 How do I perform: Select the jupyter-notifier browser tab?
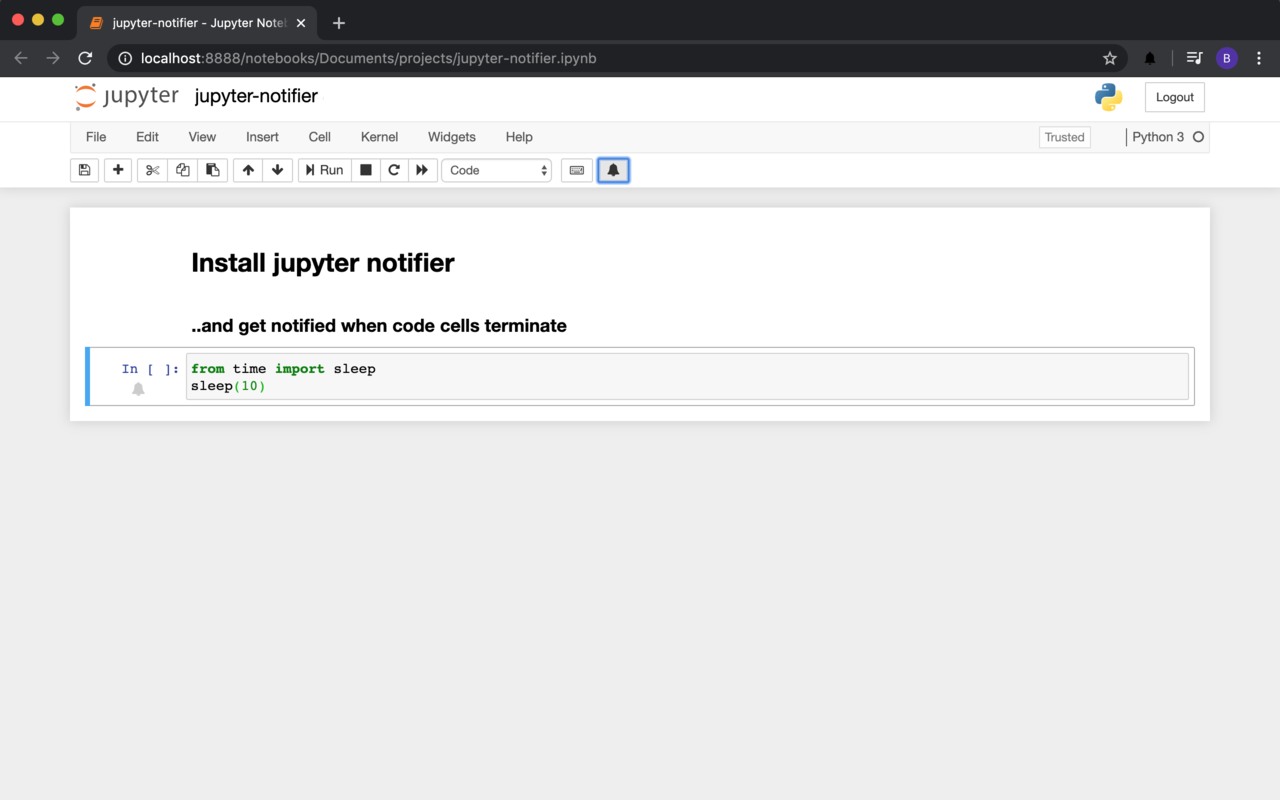[x=198, y=23]
